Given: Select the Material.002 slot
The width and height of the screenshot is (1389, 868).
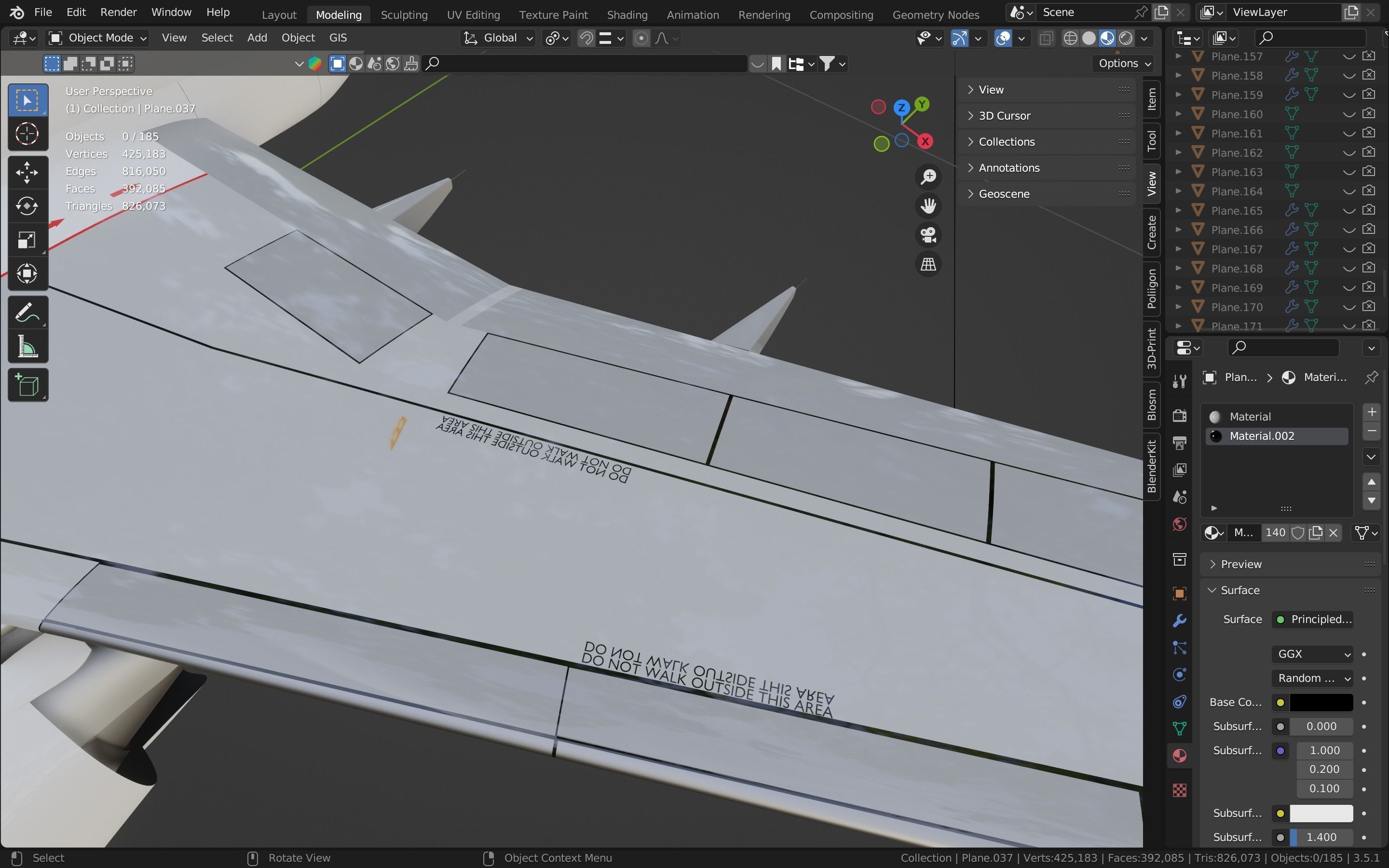Looking at the screenshot, I should (1277, 436).
